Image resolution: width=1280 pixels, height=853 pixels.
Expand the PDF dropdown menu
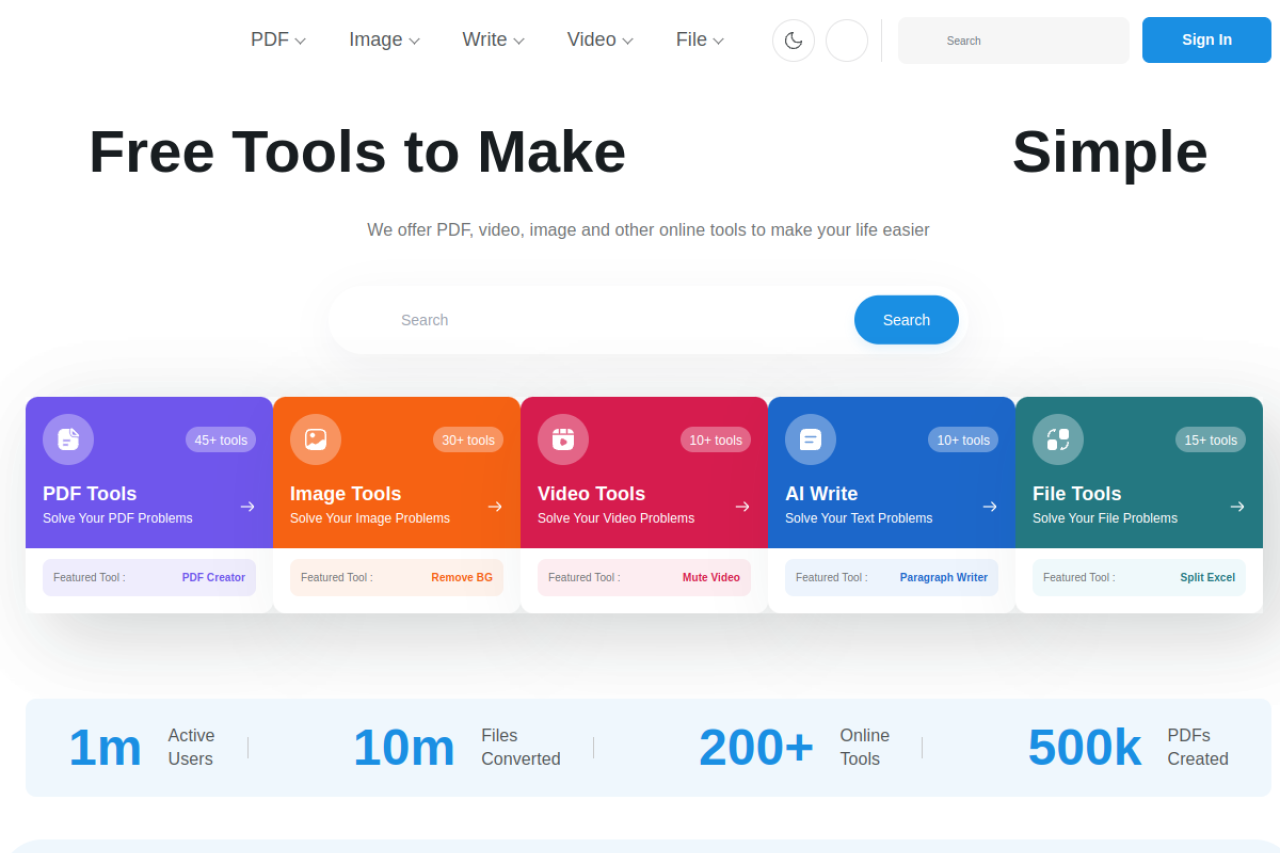coord(278,40)
